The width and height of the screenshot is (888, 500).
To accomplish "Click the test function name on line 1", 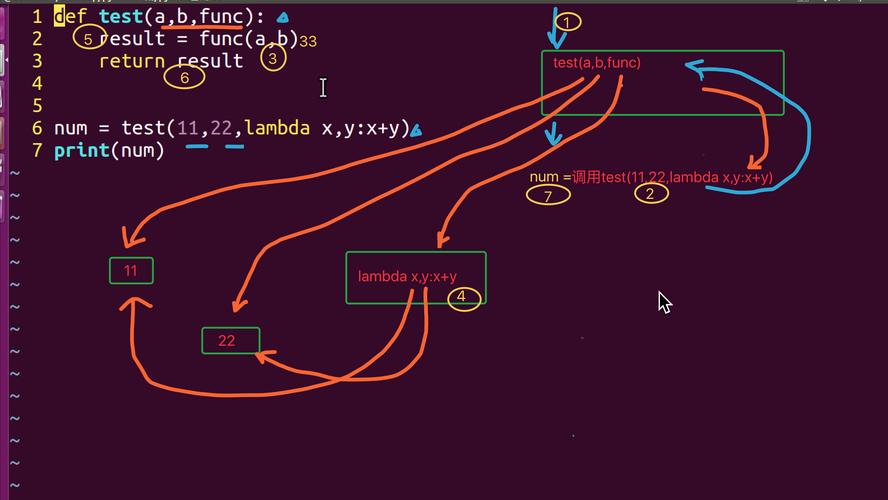I will tap(121, 17).
